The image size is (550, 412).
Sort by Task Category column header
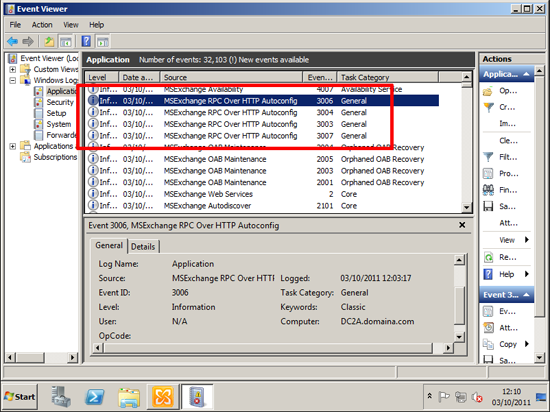(388, 77)
